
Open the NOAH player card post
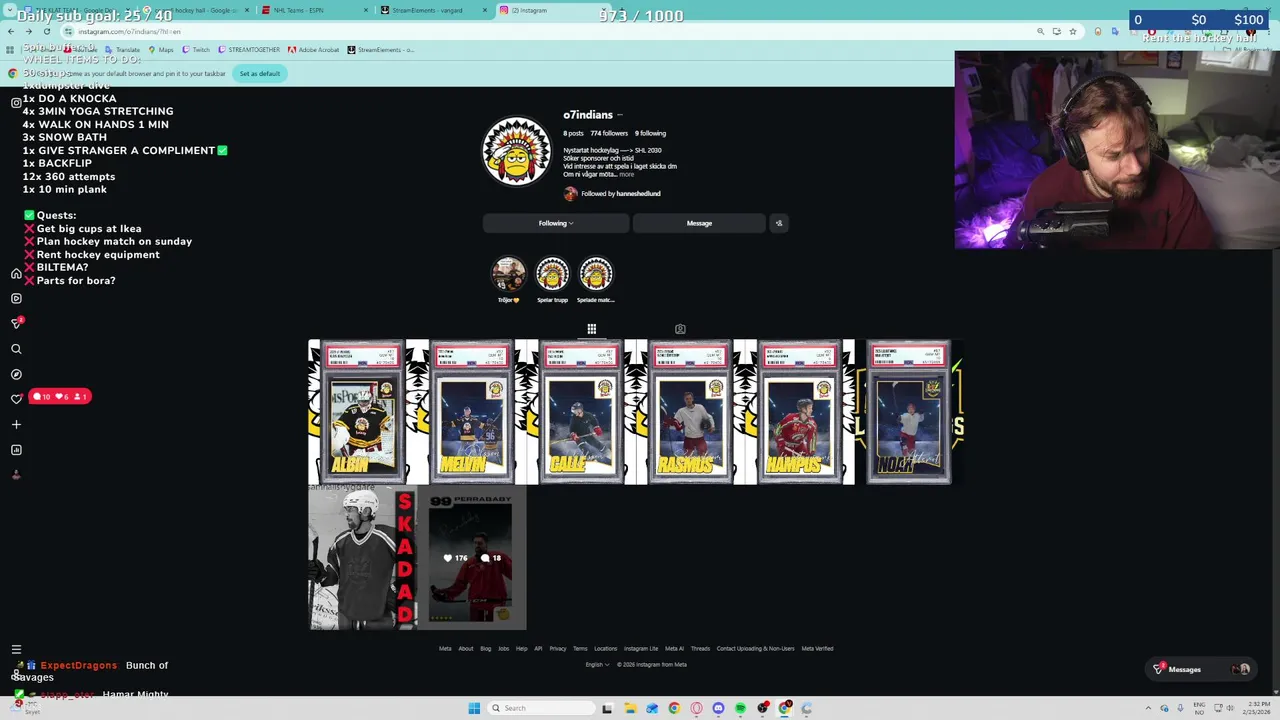pyautogui.click(x=910, y=412)
